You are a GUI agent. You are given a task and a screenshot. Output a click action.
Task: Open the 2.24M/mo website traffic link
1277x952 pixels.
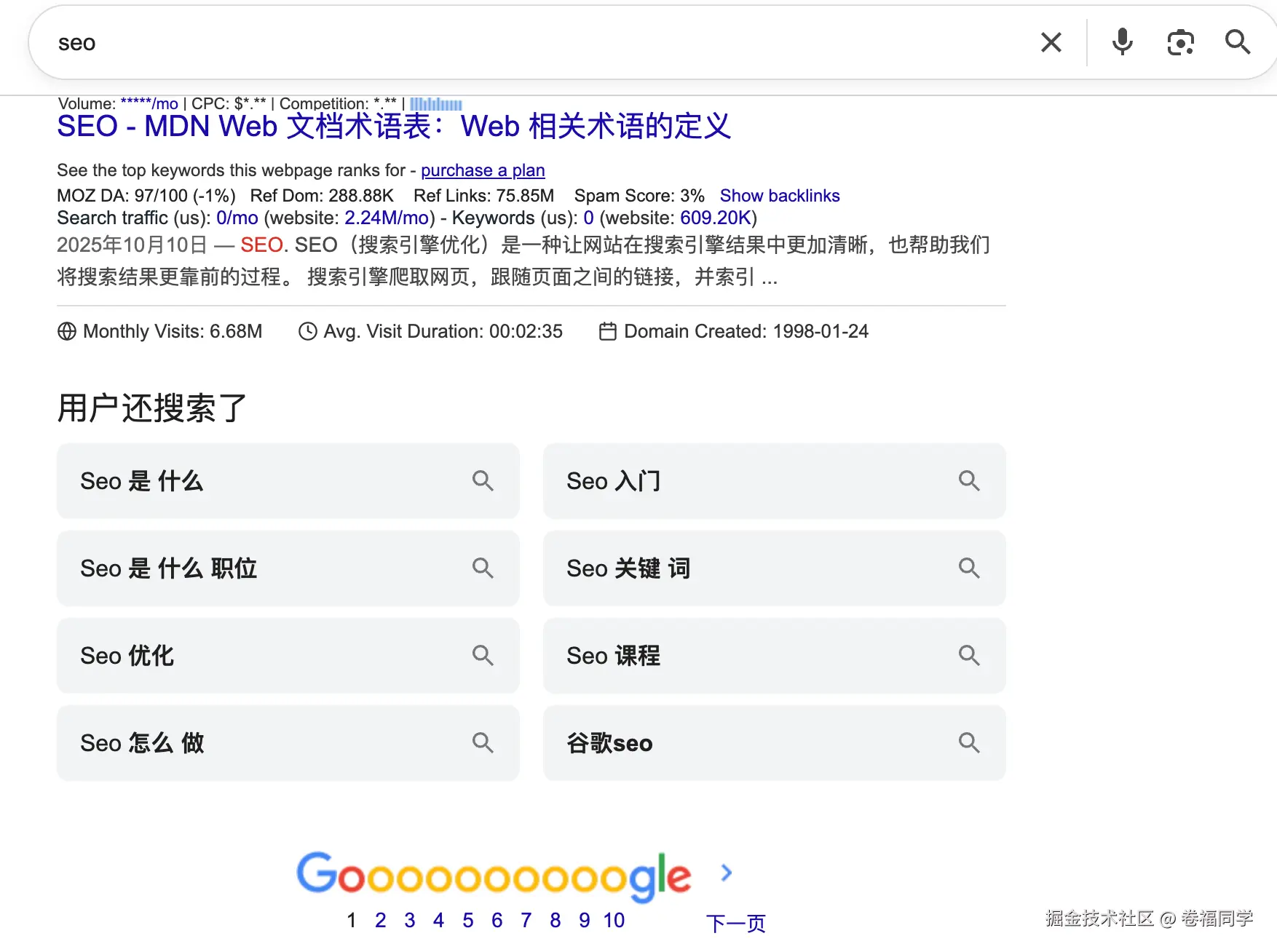[387, 218]
